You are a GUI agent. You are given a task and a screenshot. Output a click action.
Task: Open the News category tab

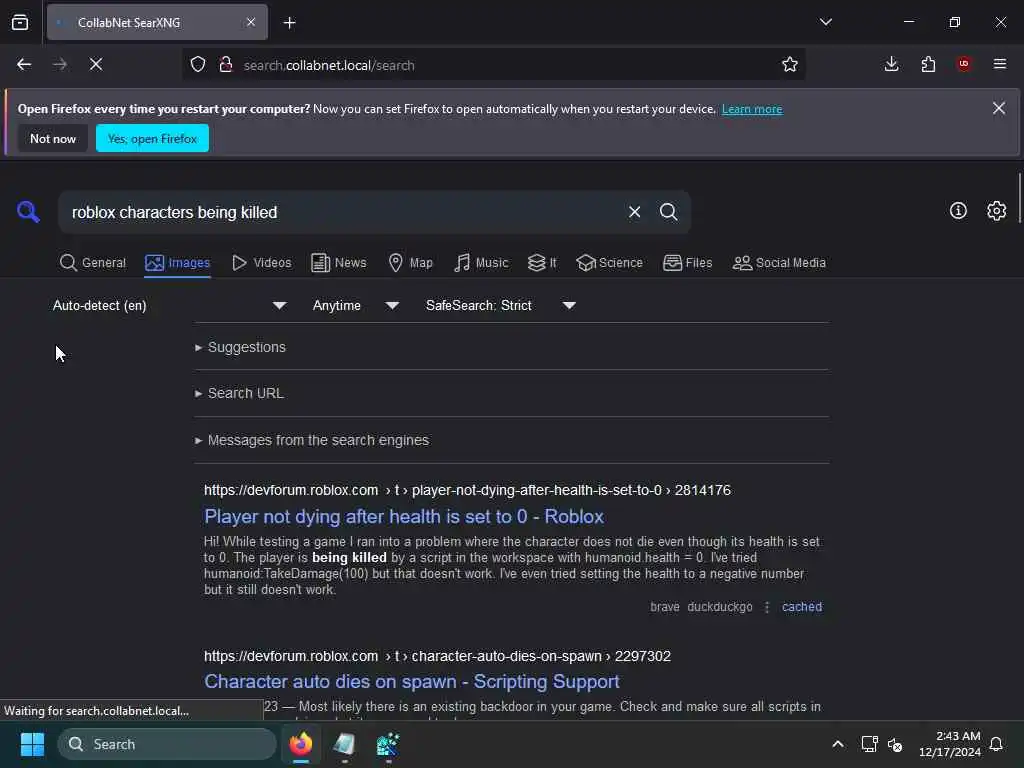tap(339, 263)
